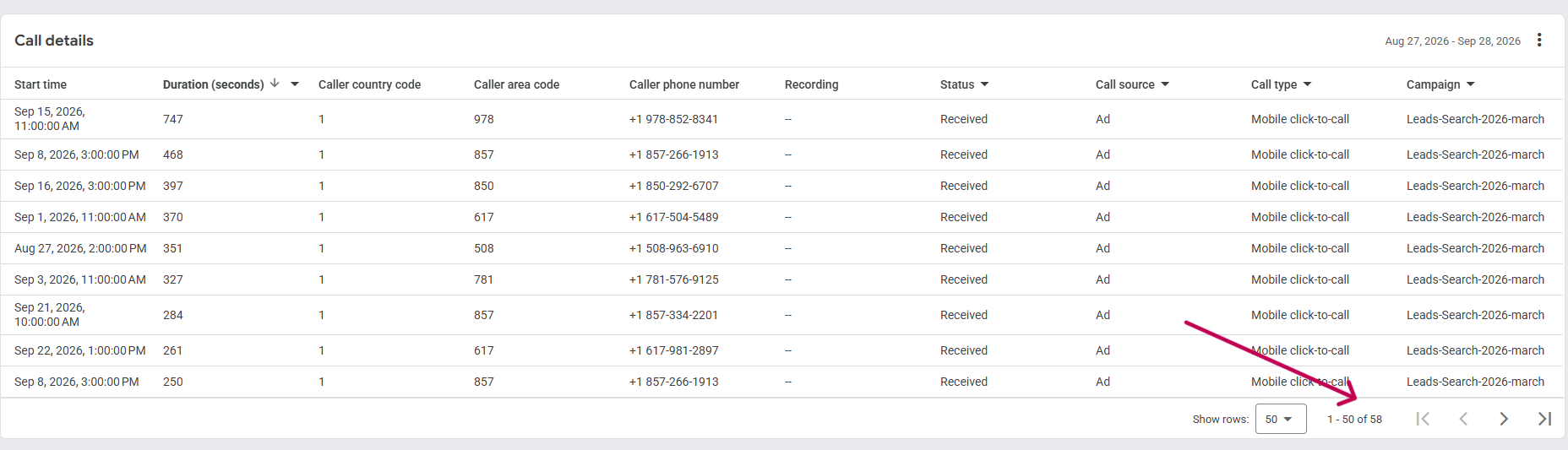Click the 1 - 50 of 58 pagination text

tap(1354, 419)
